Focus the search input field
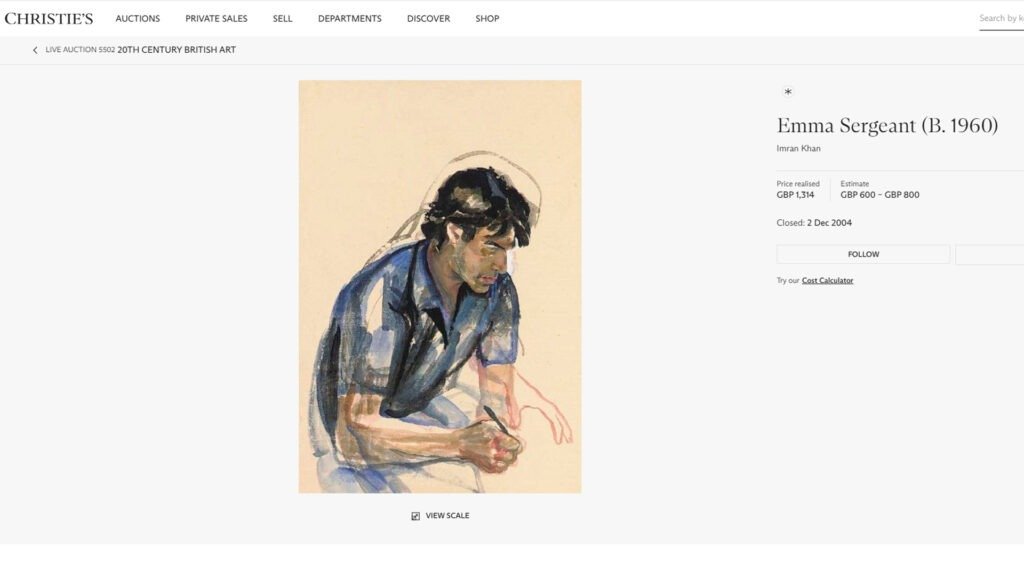Screen dimensions: 1024x576 point(1000,19)
